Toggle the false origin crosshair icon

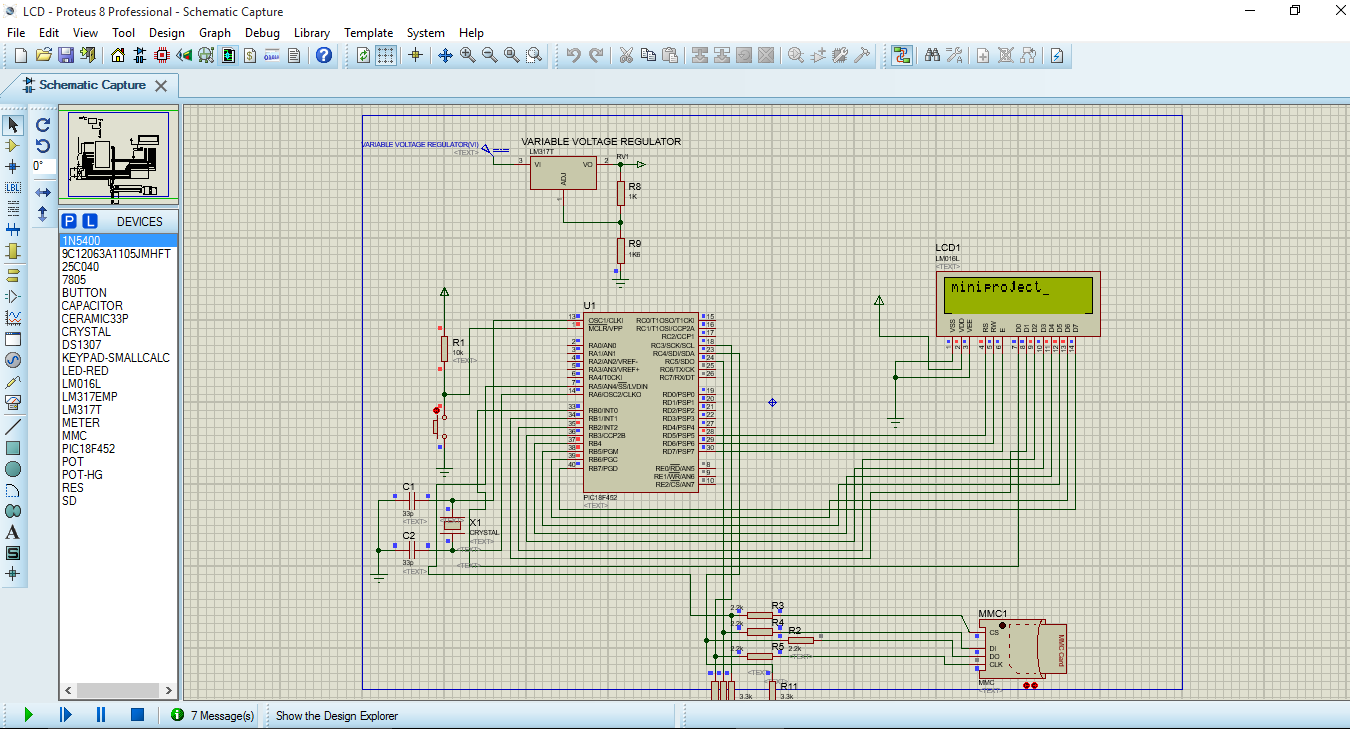point(416,55)
